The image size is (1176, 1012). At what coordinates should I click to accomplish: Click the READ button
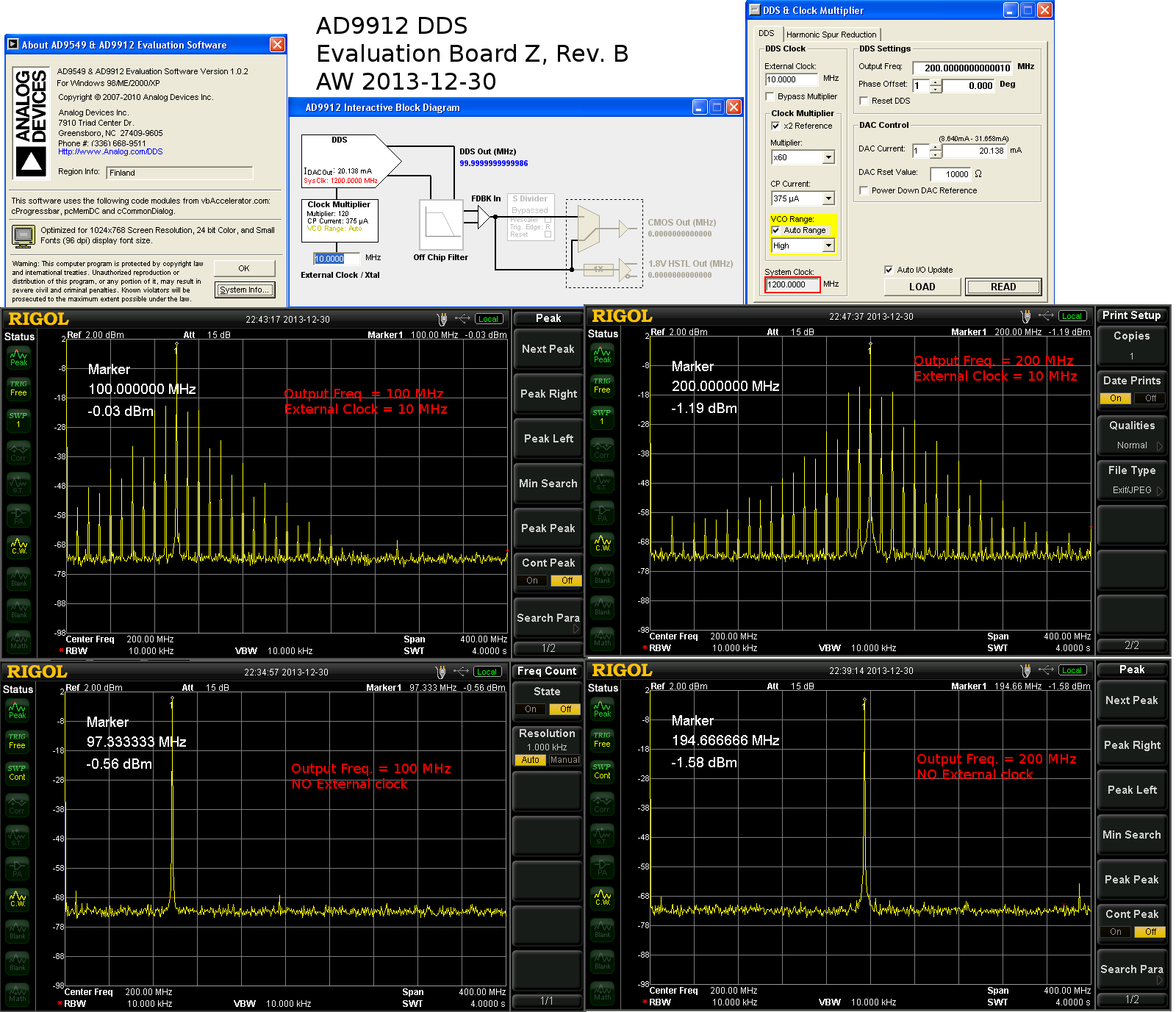(1003, 287)
